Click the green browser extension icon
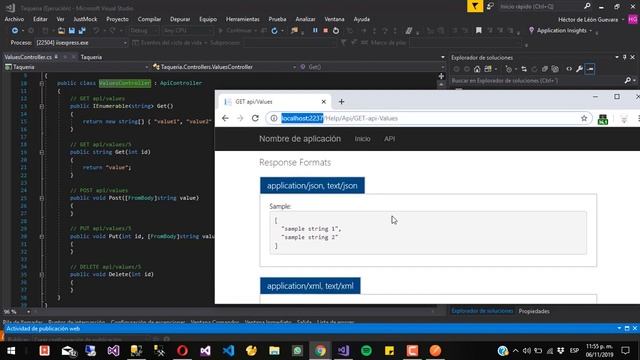Image resolution: width=640 pixels, height=360 pixels. click(x=603, y=119)
